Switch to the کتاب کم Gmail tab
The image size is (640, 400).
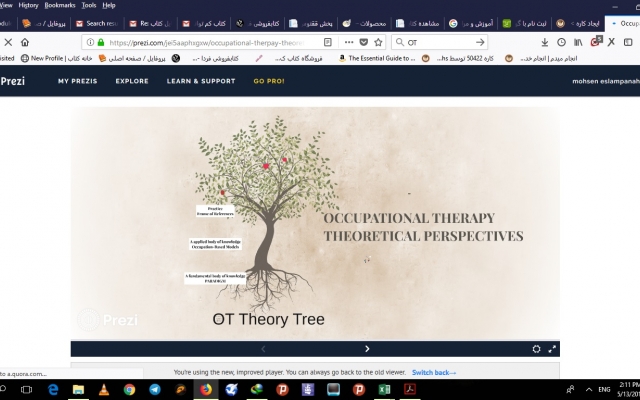click(204, 23)
